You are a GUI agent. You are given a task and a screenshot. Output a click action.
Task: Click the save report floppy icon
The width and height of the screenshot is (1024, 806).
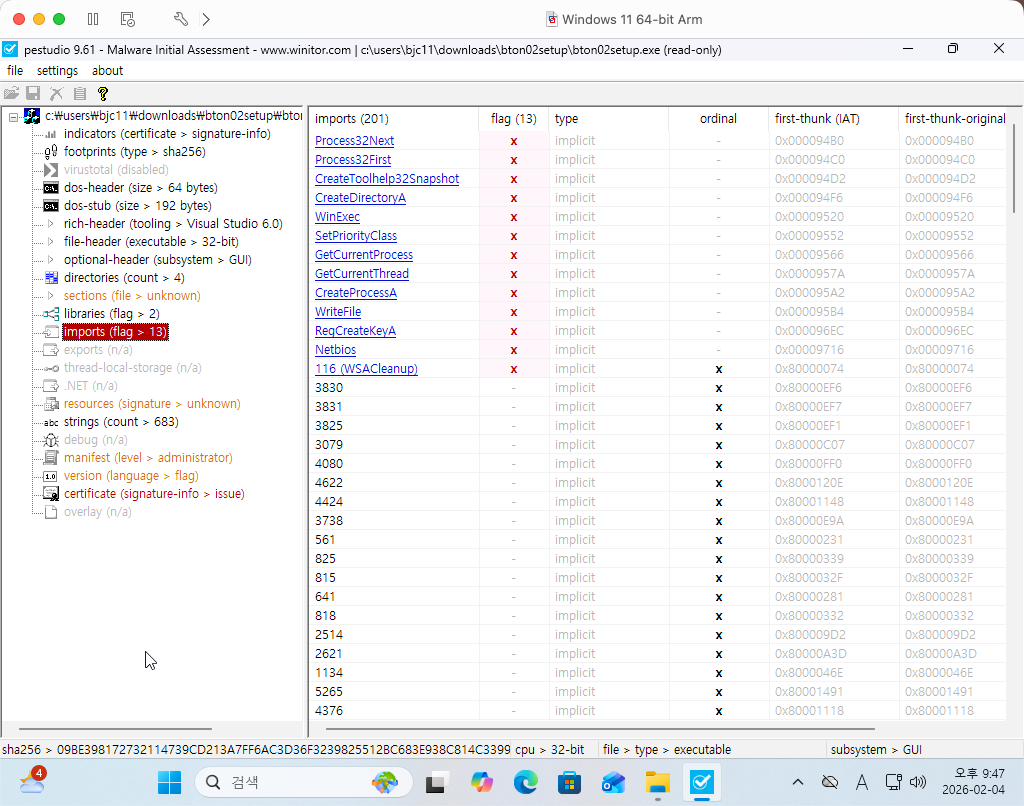[x=33, y=93]
